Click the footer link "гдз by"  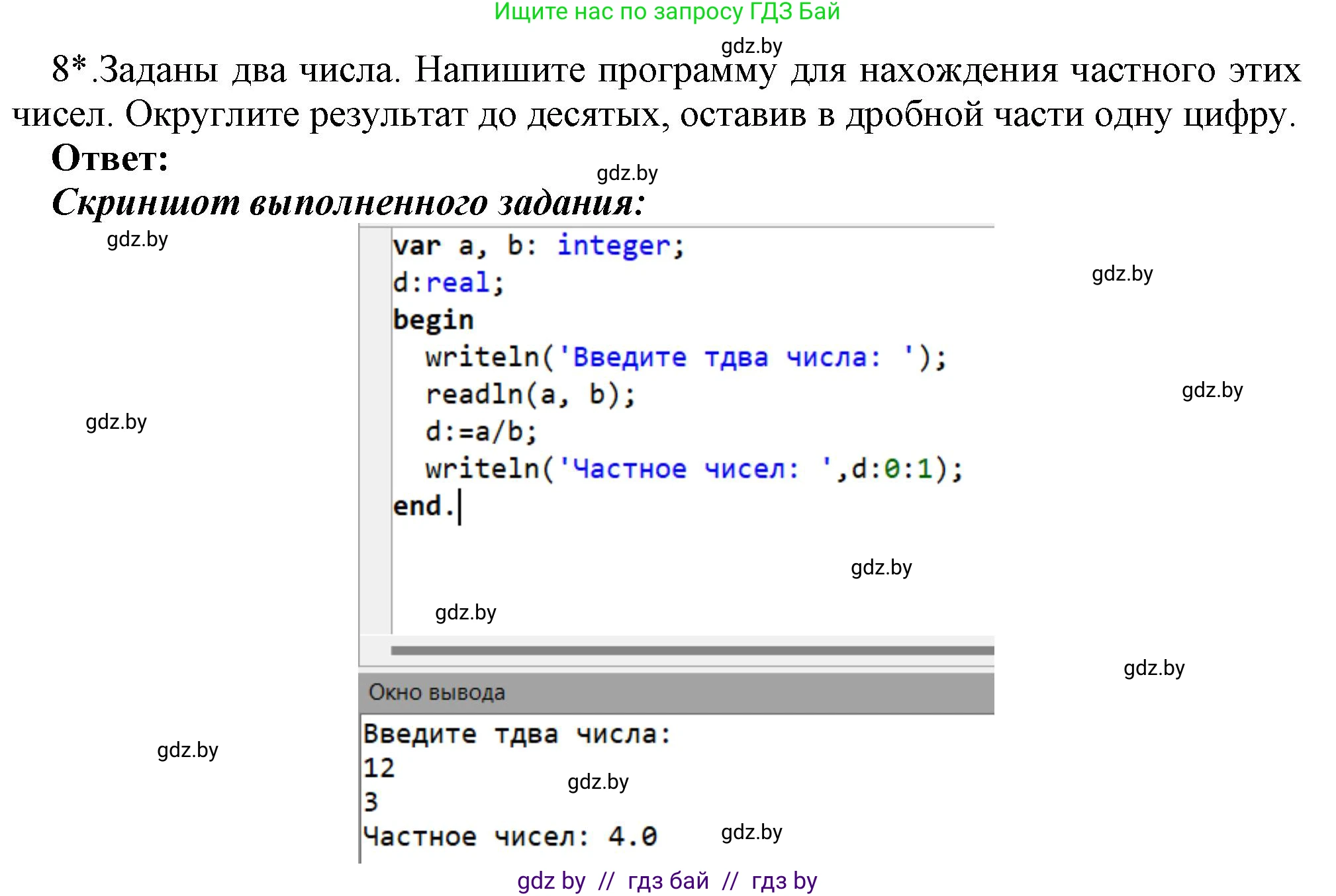coord(785,880)
